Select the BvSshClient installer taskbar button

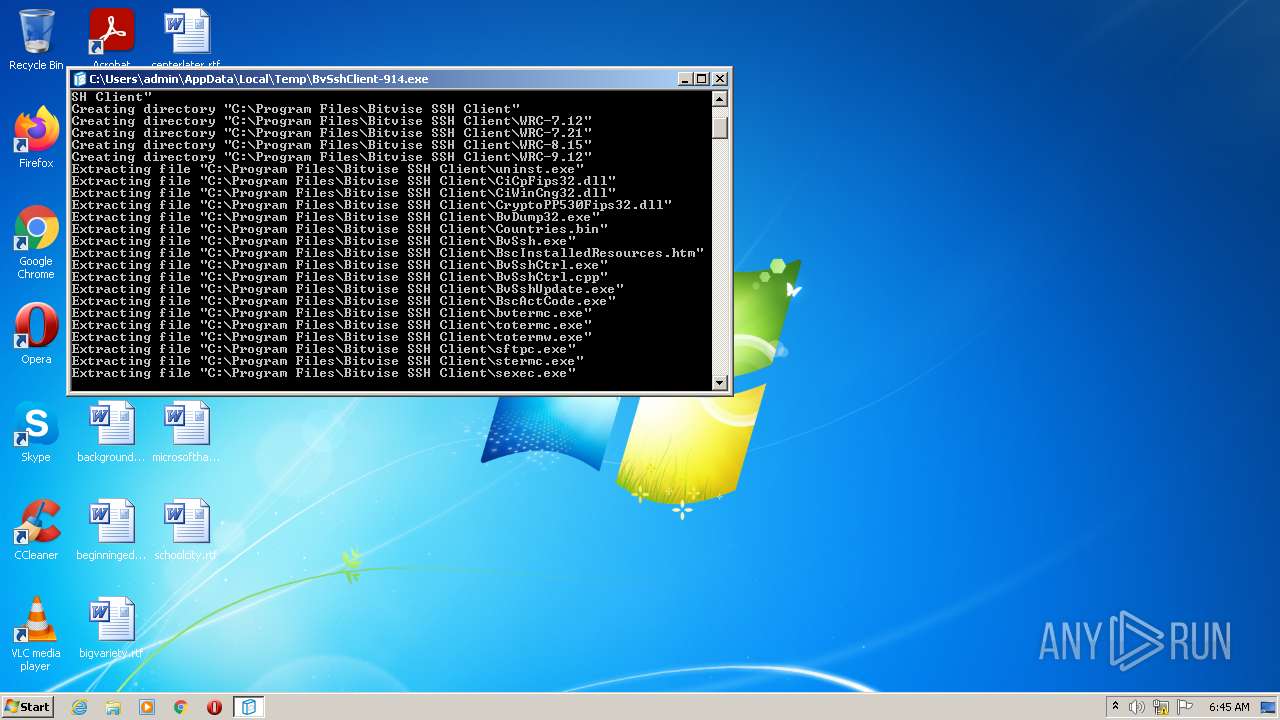(x=248, y=707)
